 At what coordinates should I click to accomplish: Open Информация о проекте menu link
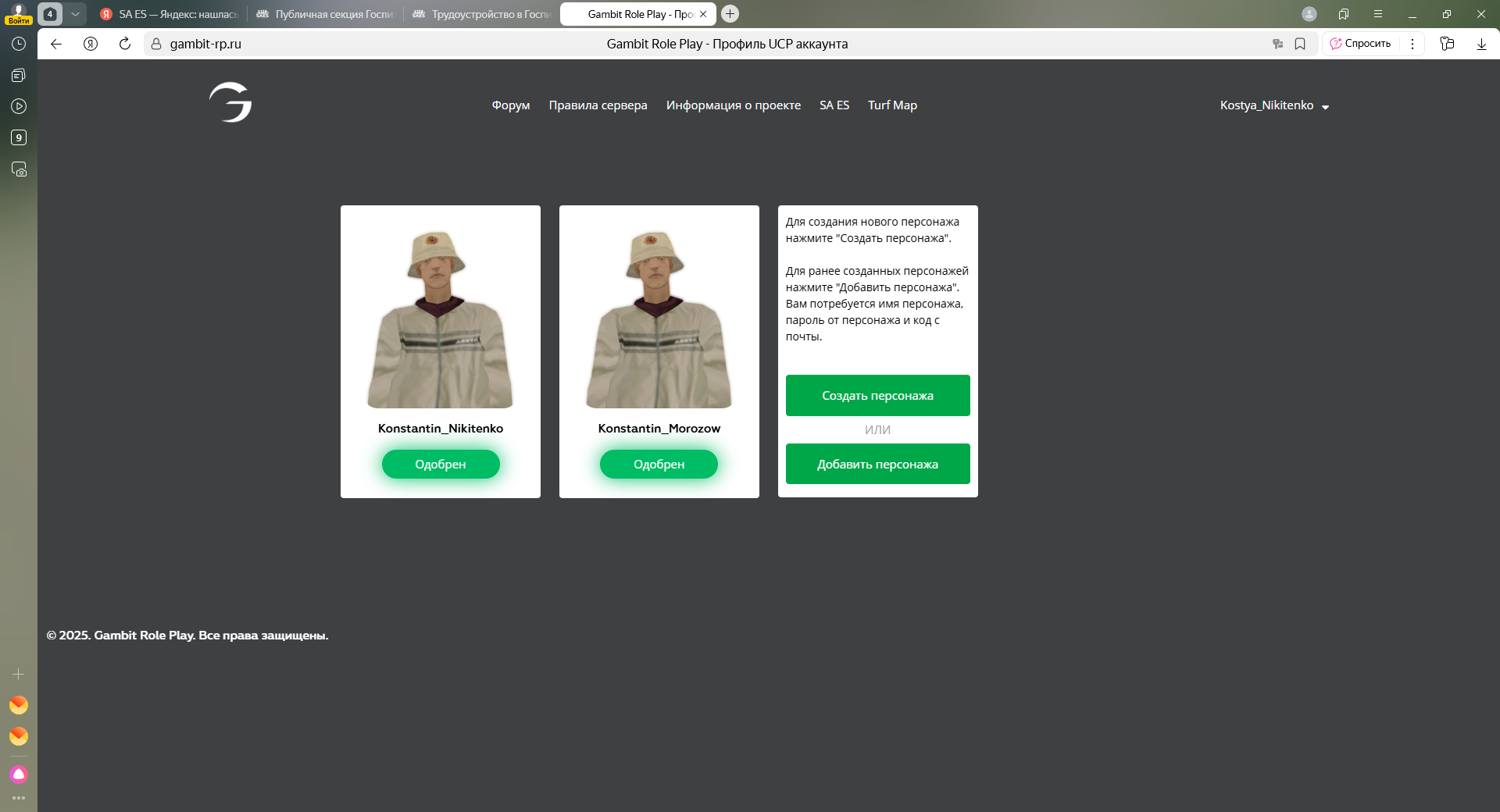[734, 105]
